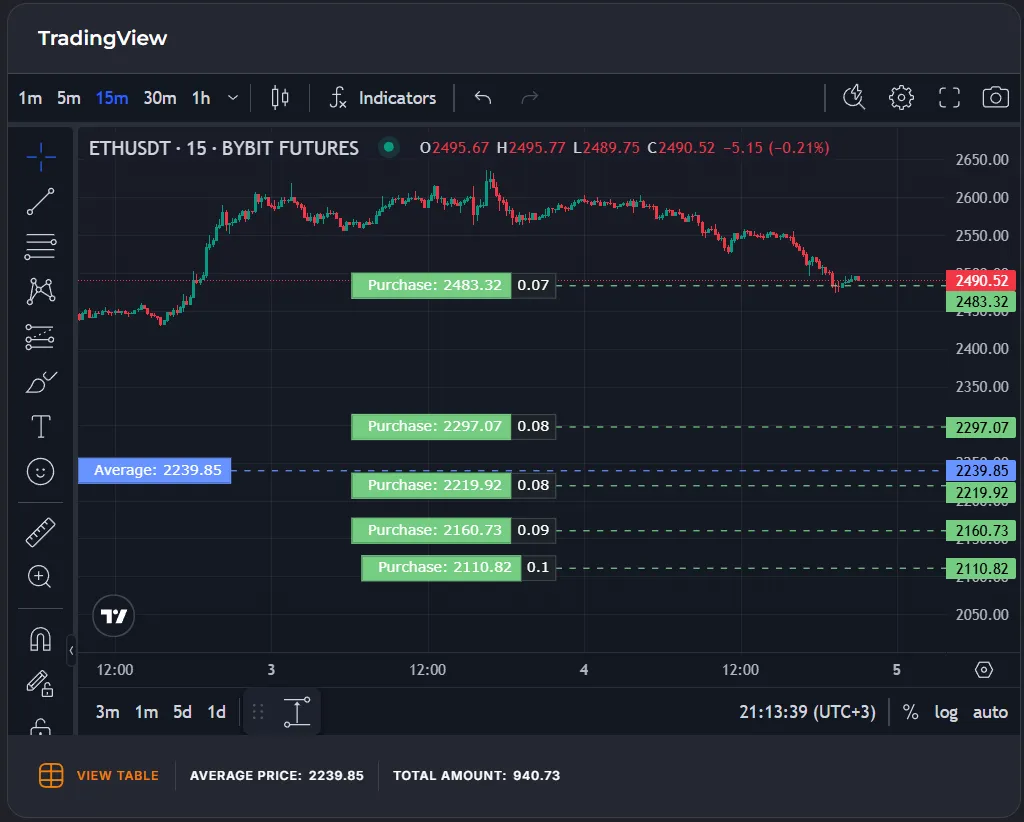Open the Indicators panel
The height and width of the screenshot is (822, 1024).
click(x=384, y=98)
